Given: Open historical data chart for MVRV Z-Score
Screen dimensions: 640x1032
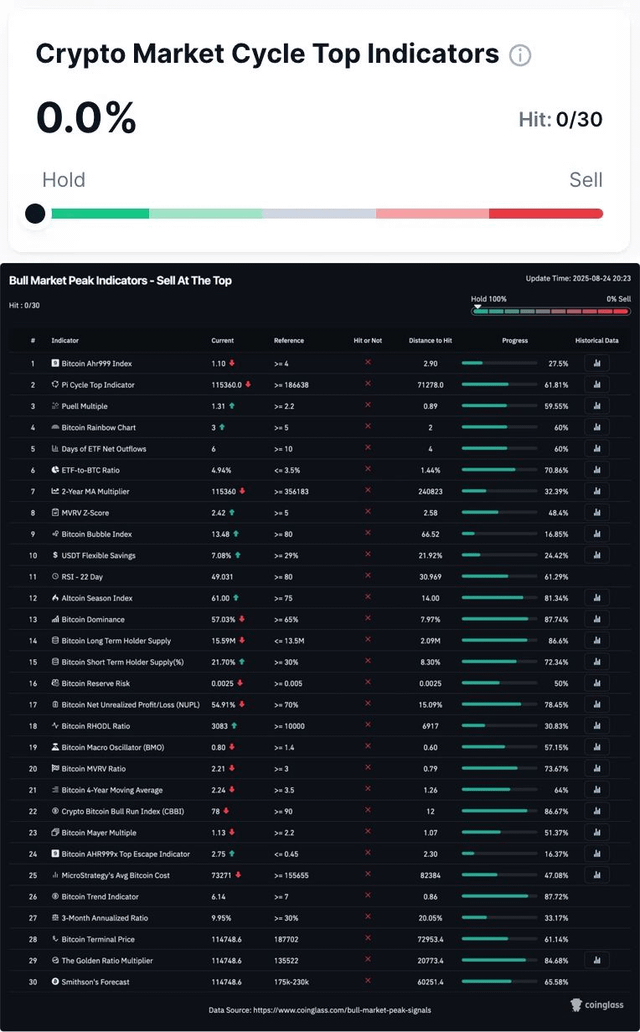Looking at the screenshot, I should pos(597,513).
